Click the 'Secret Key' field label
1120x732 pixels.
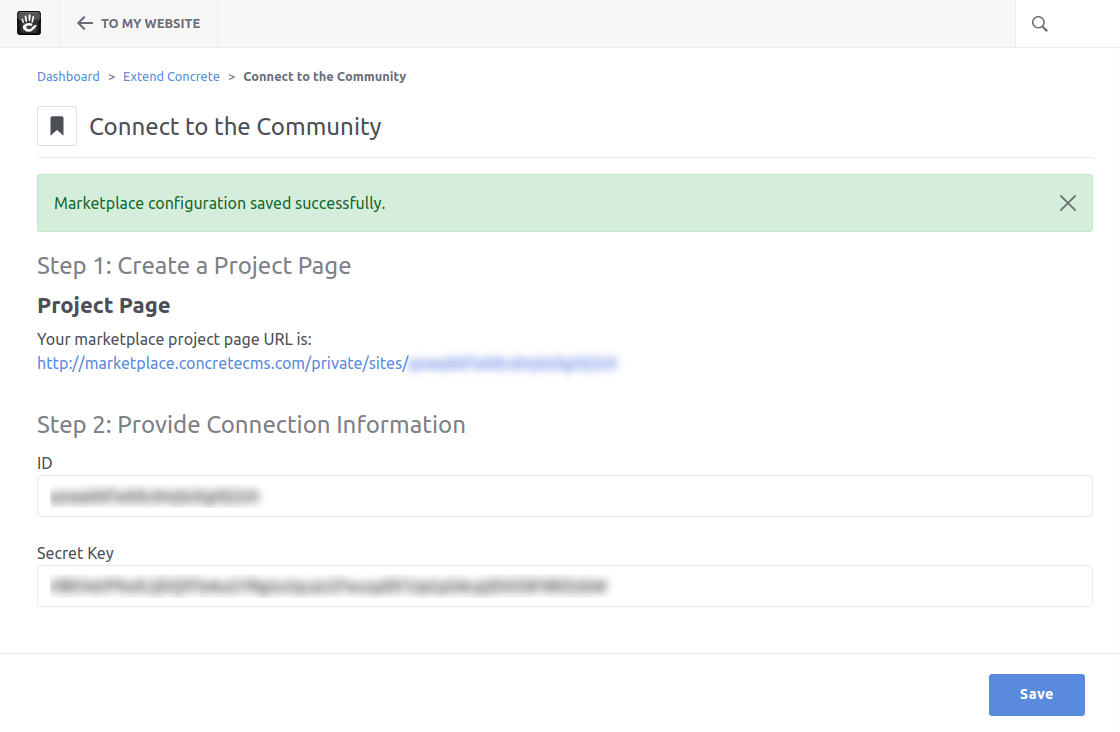[75, 553]
